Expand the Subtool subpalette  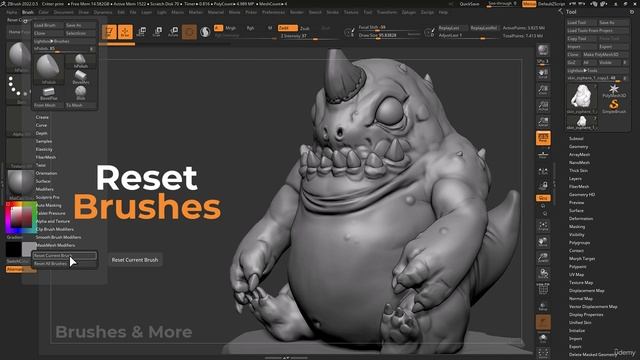[576, 139]
